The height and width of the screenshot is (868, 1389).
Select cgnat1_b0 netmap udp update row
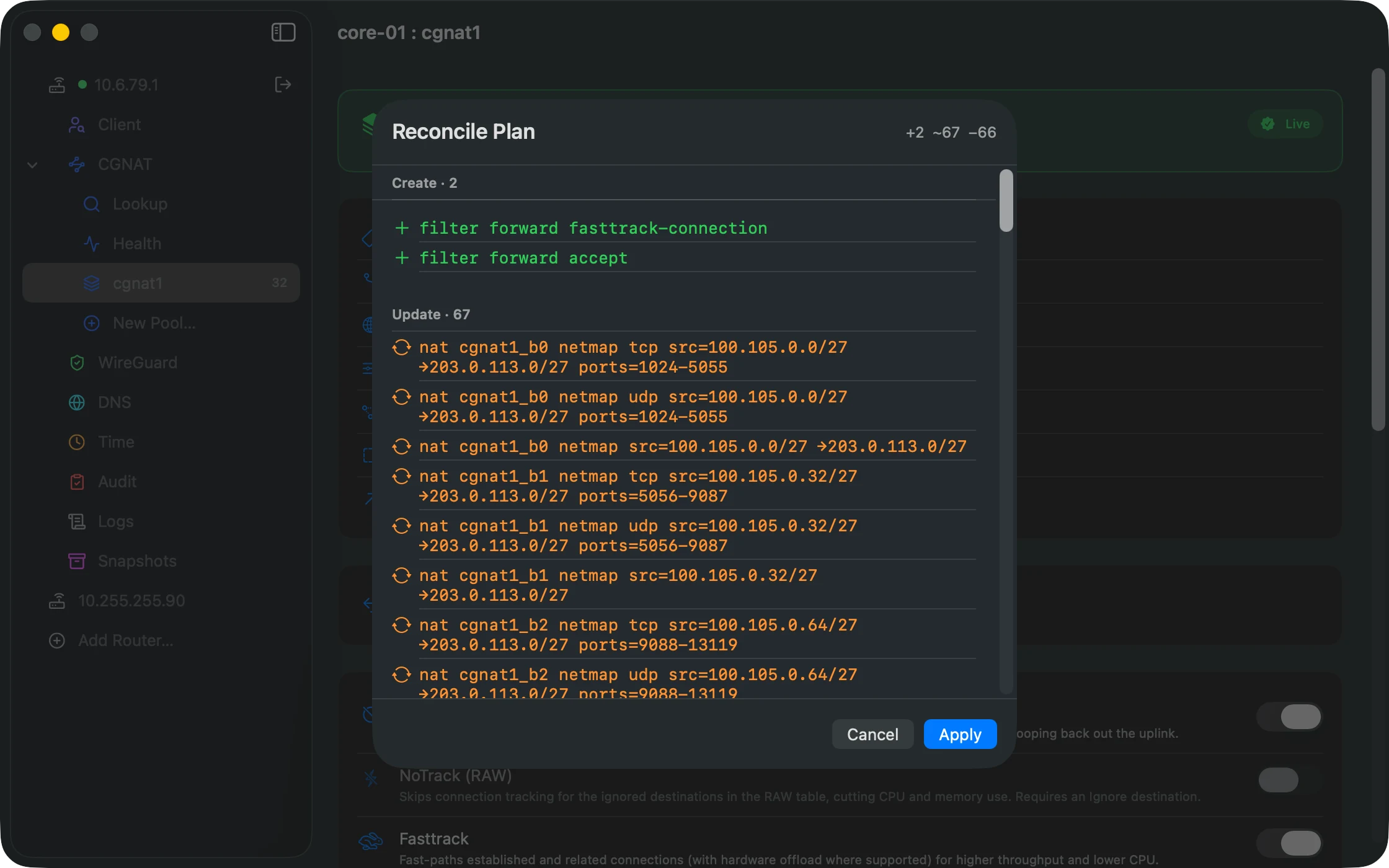click(x=685, y=407)
